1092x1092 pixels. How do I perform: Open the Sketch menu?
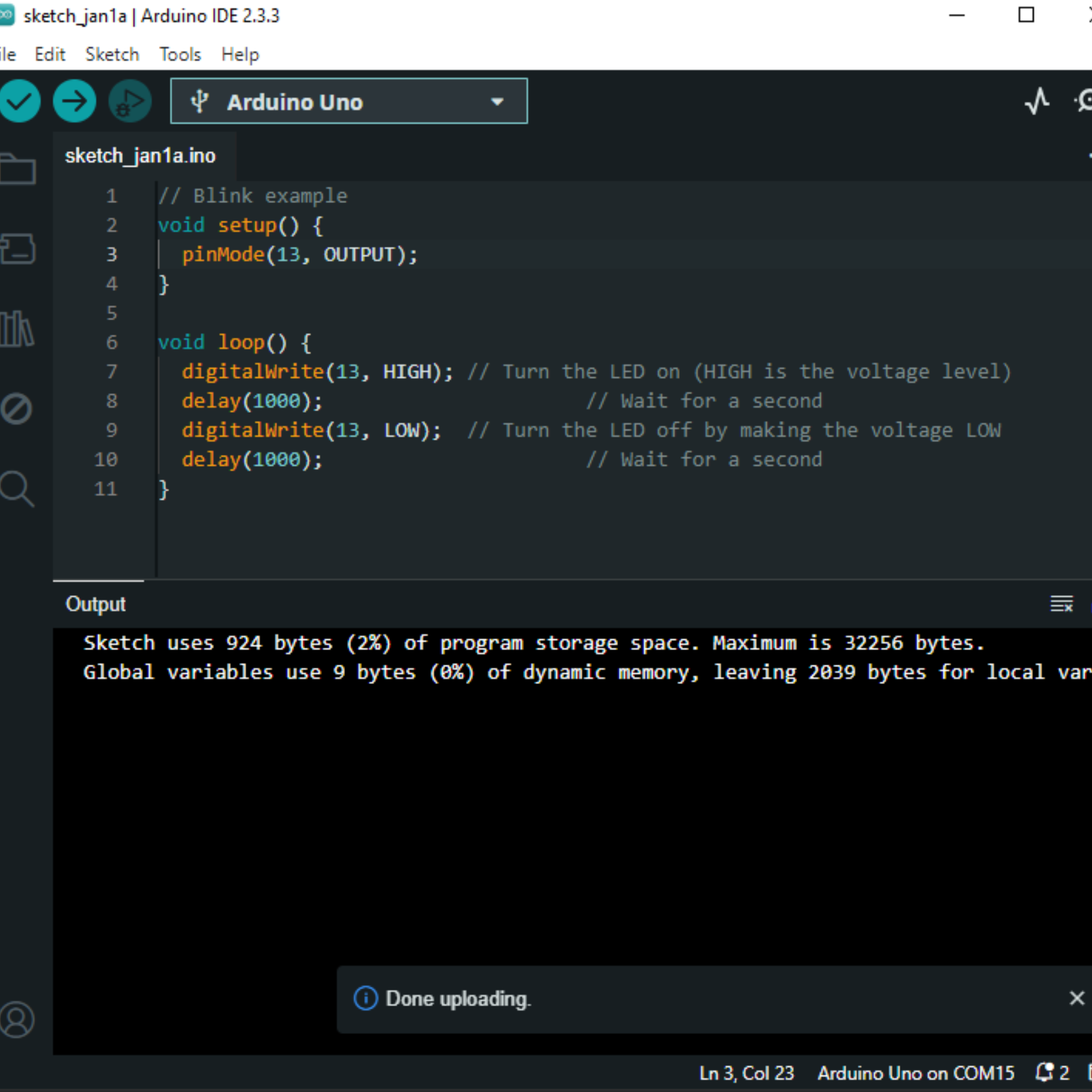pyautogui.click(x=112, y=54)
